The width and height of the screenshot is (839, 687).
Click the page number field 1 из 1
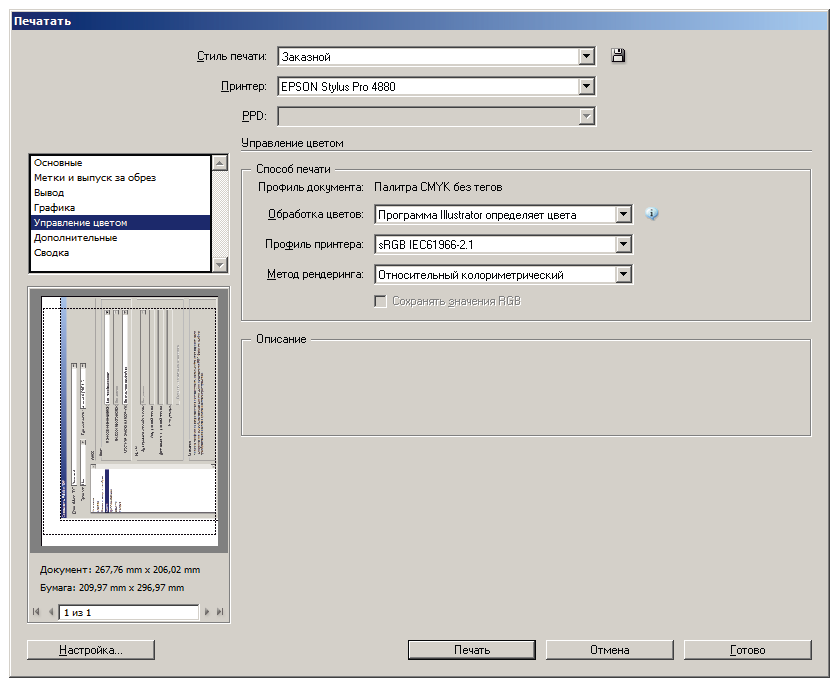tap(128, 611)
